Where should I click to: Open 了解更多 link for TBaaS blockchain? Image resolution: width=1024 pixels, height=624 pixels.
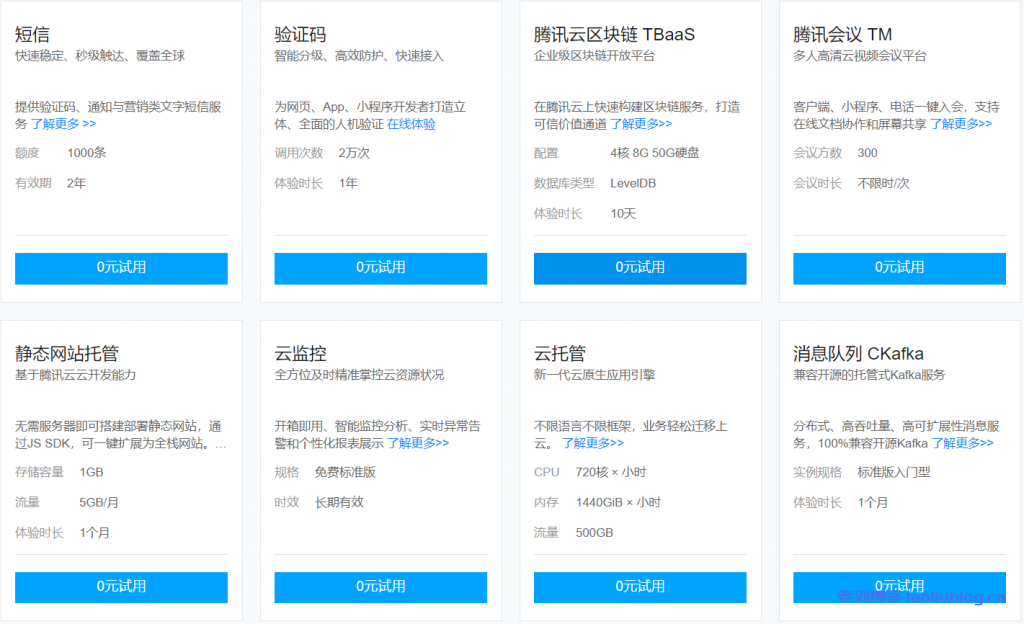641,124
